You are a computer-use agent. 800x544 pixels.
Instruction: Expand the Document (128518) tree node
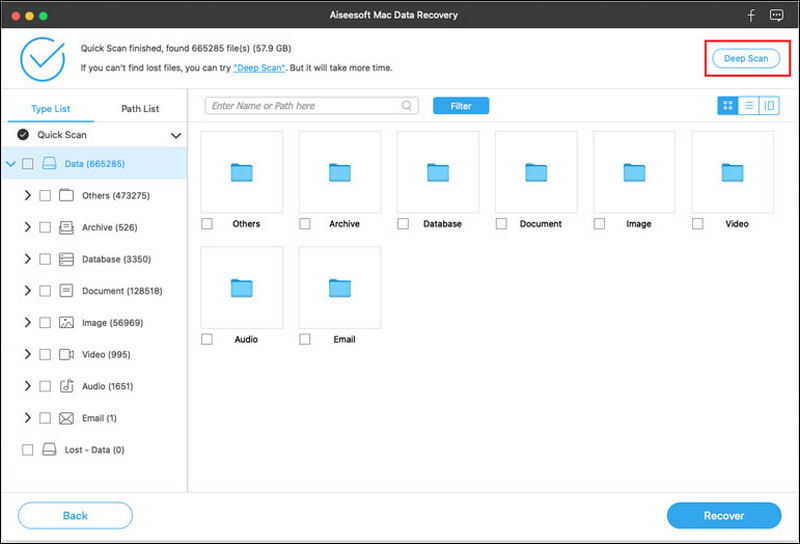coord(27,291)
